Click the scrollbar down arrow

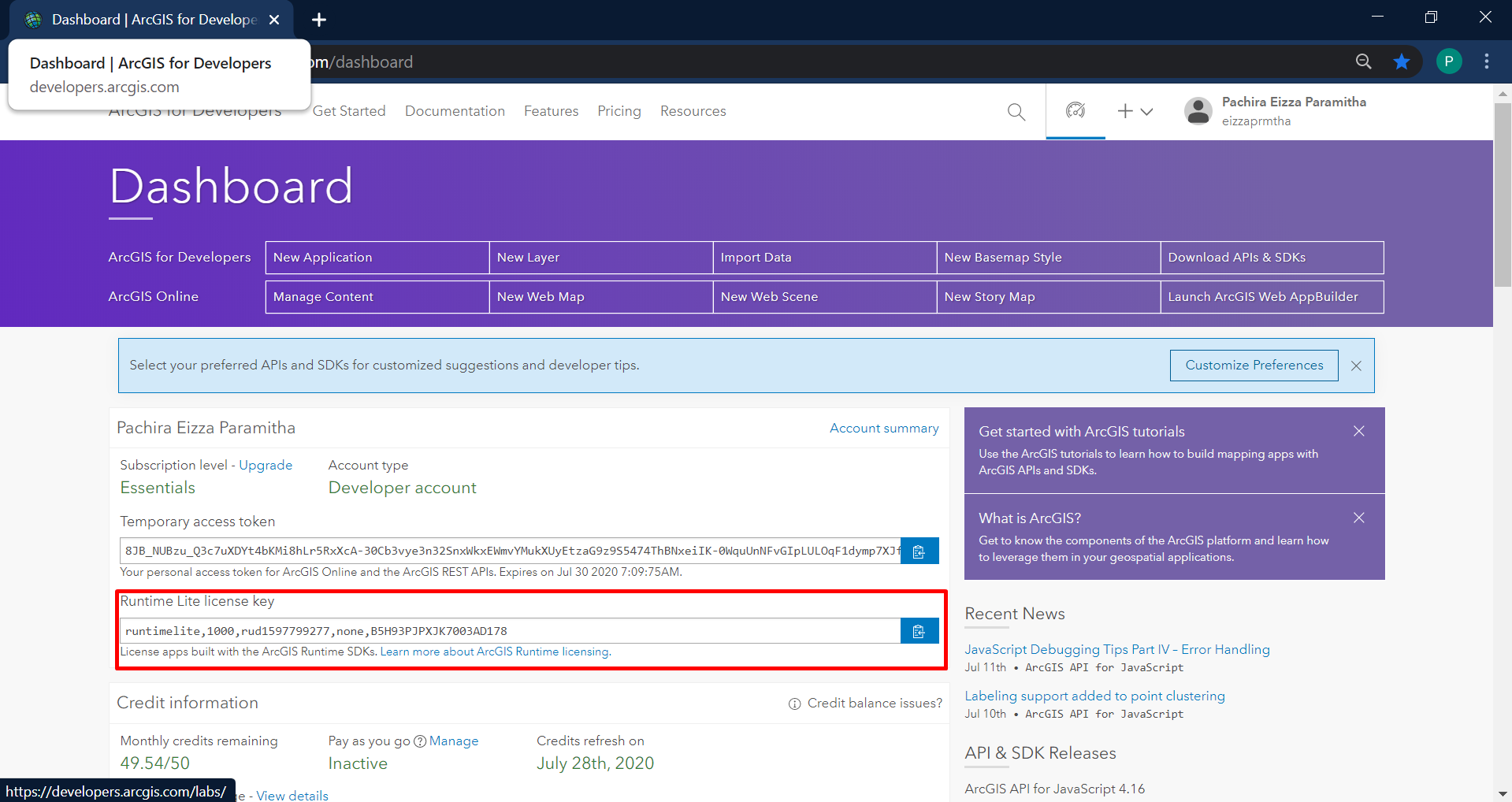[1503, 793]
